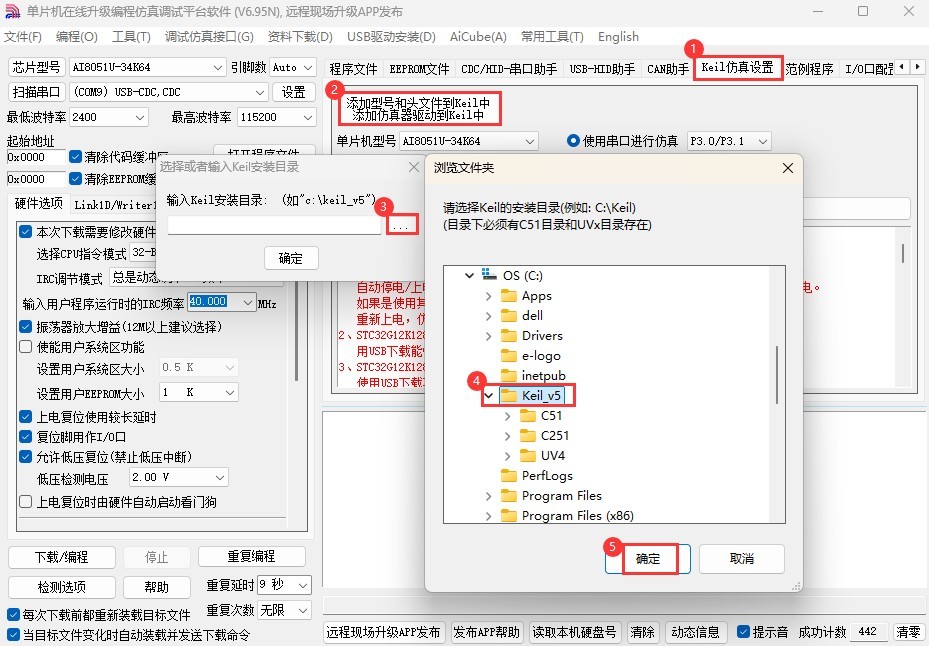Select the UV4 folder icon
Screen dimensions: 929x646
[527, 456]
